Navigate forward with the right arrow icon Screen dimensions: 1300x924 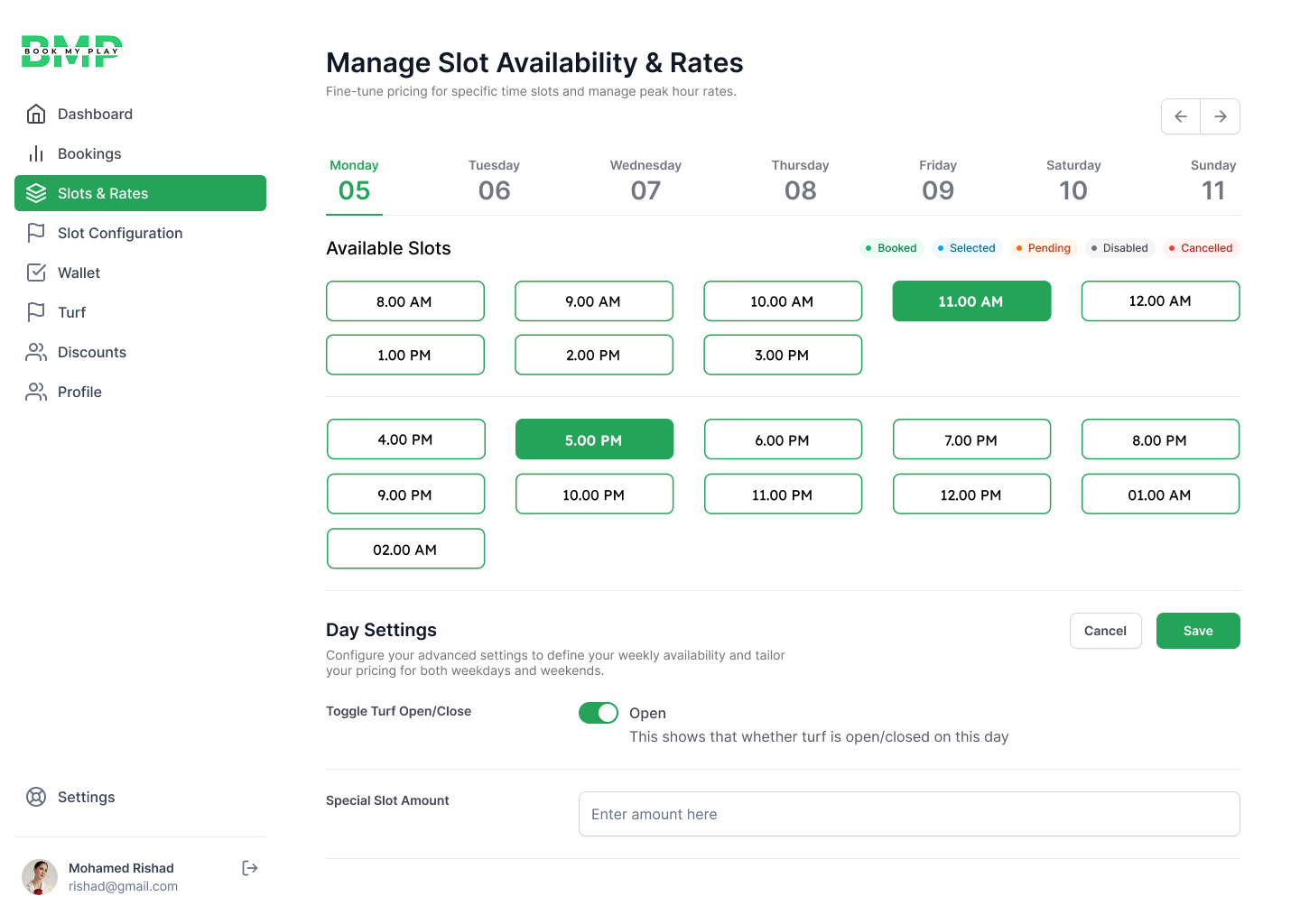point(1220,116)
